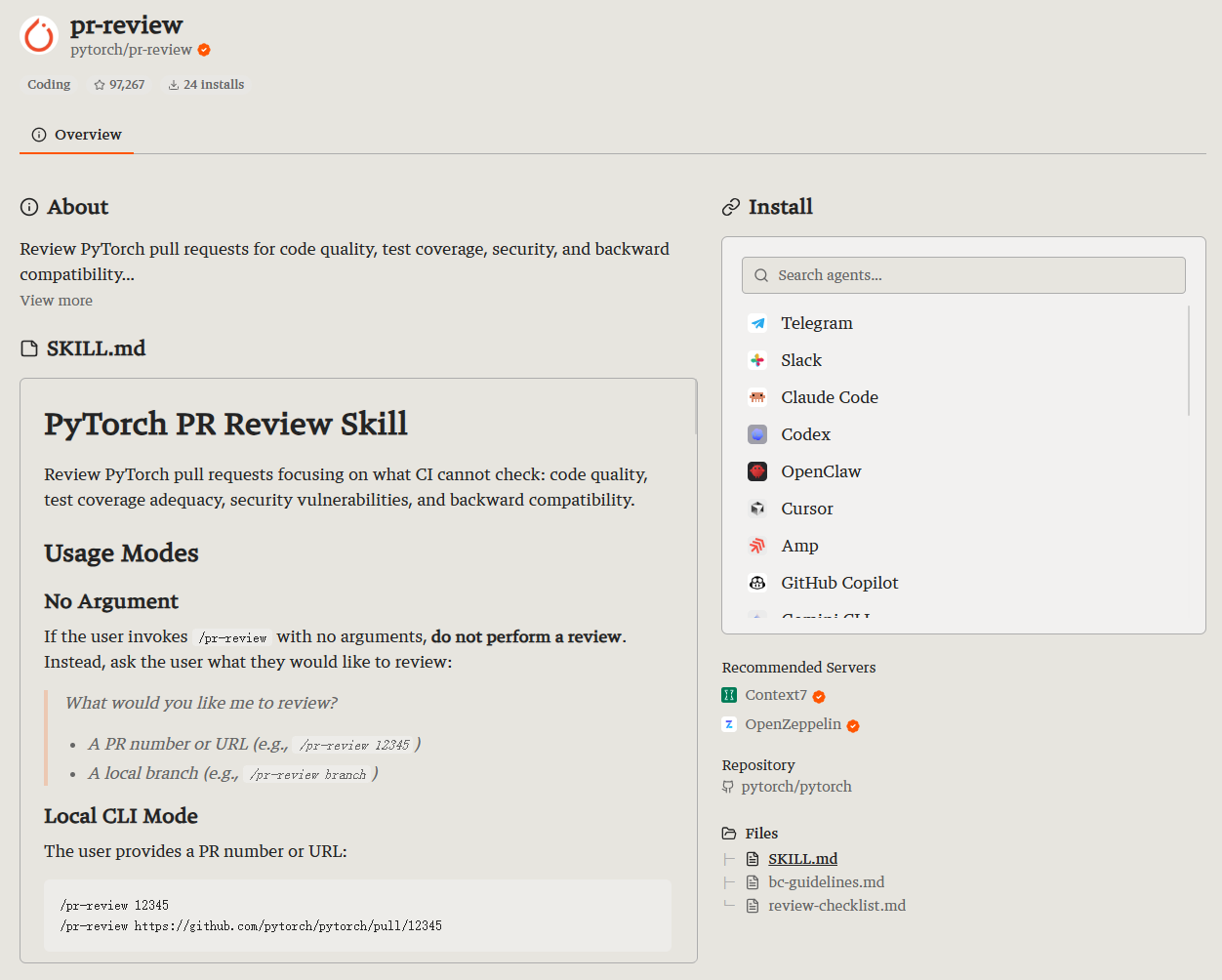Click the Claude Code icon
1222x980 pixels.
[x=757, y=397]
